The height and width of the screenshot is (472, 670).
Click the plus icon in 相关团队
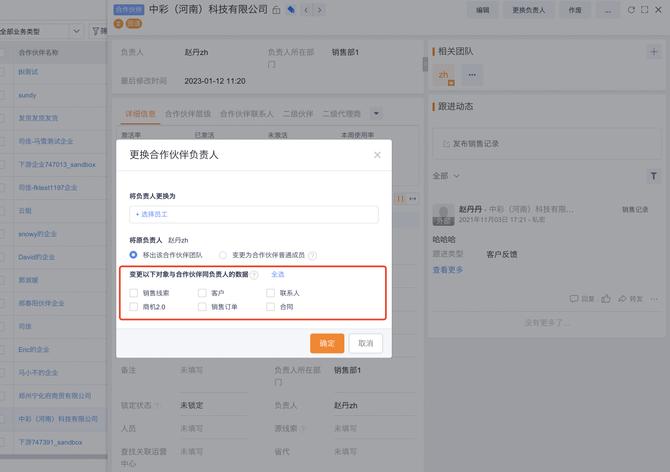point(653,51)
